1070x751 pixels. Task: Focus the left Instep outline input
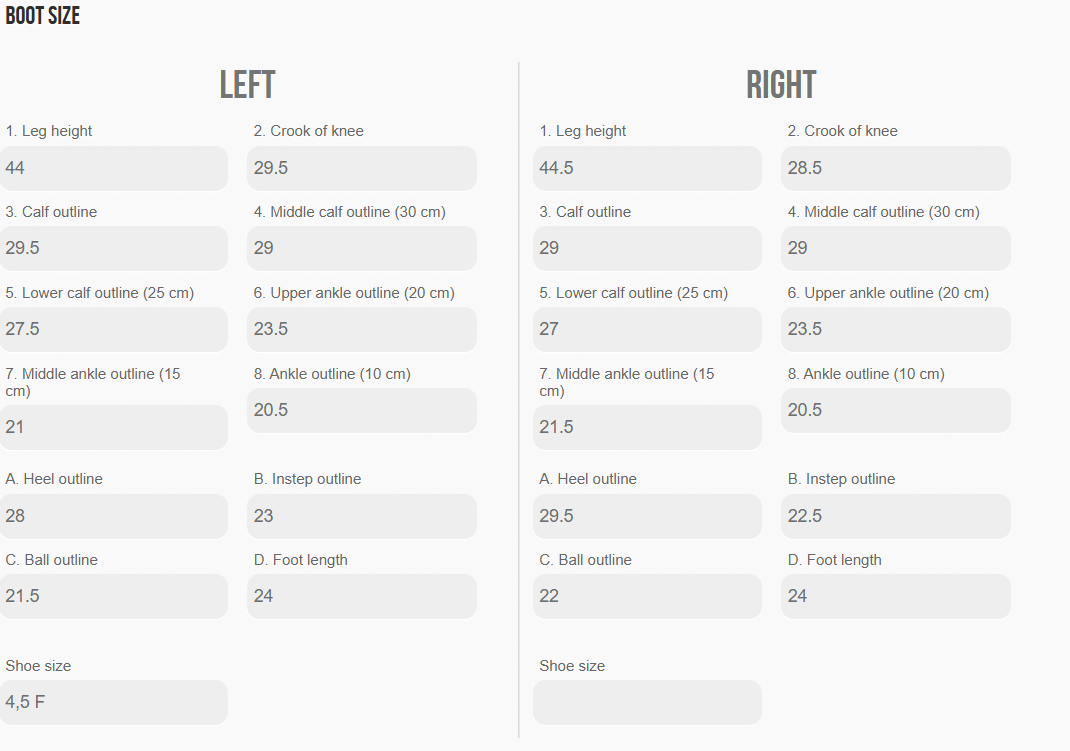coord(362,516)
